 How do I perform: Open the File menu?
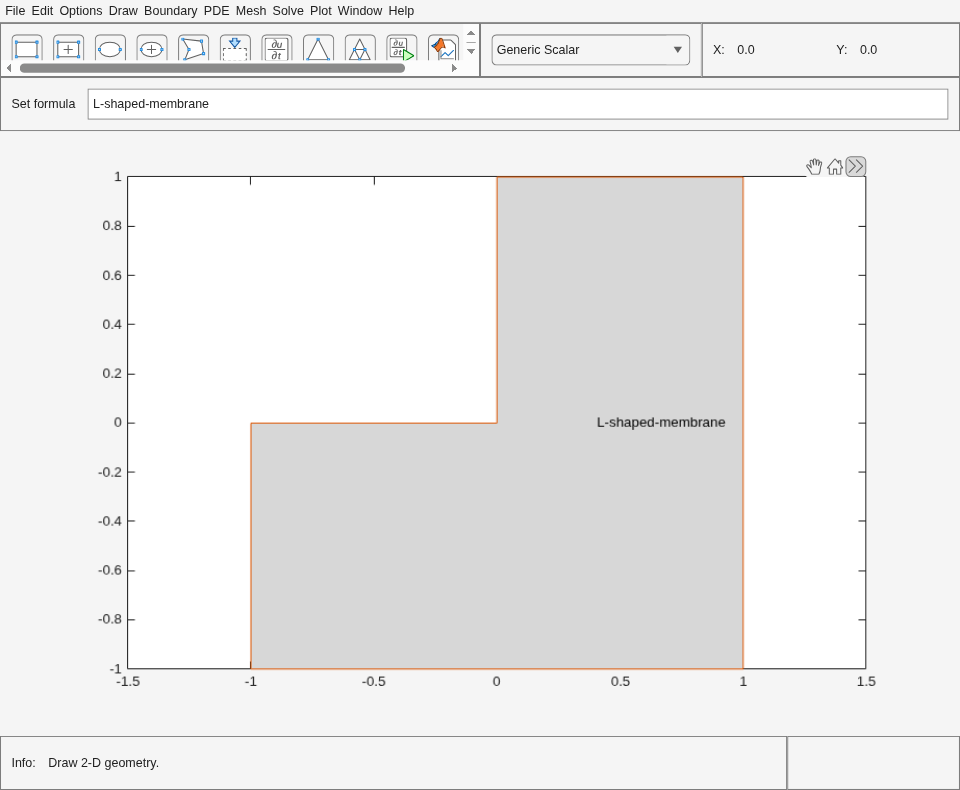15,11
